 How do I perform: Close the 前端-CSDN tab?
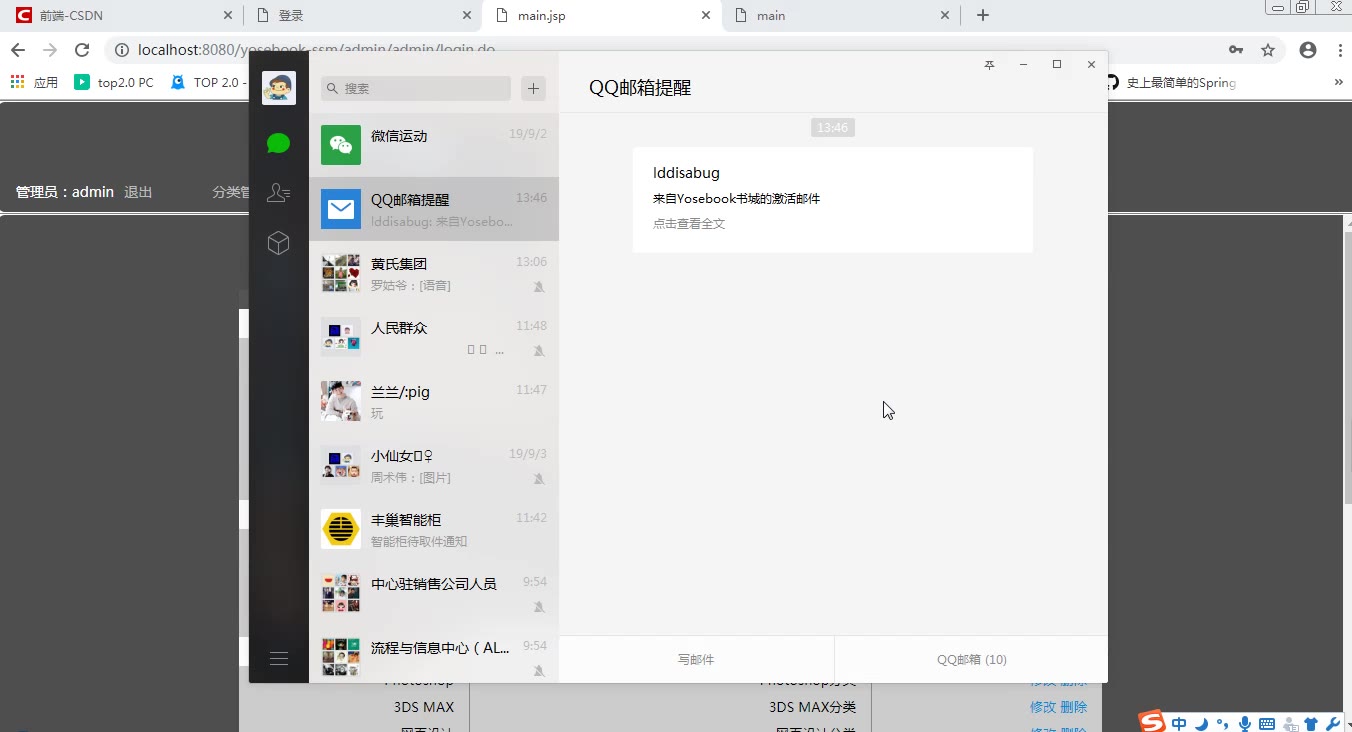(228, 15)
